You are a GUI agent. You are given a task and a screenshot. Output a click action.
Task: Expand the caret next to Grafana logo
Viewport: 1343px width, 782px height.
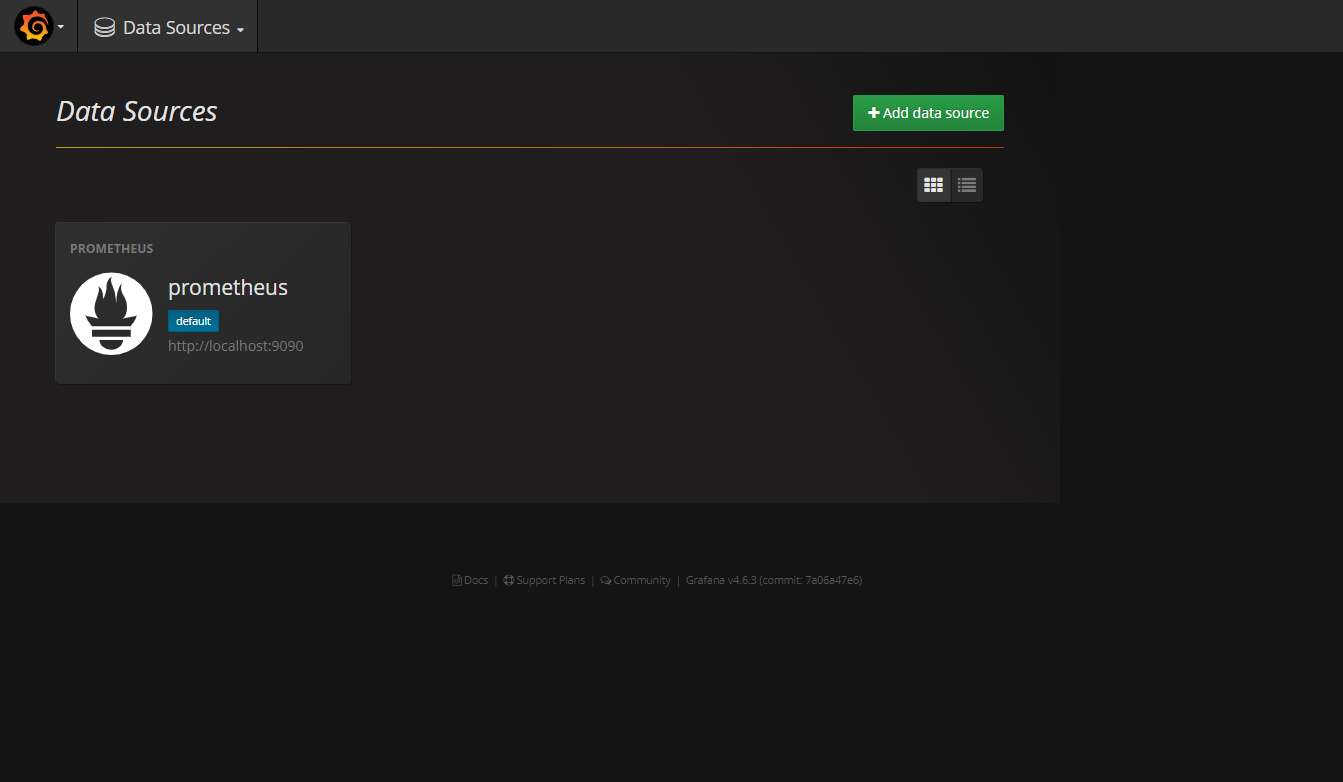pyautogui.click(x=61, y=27)
